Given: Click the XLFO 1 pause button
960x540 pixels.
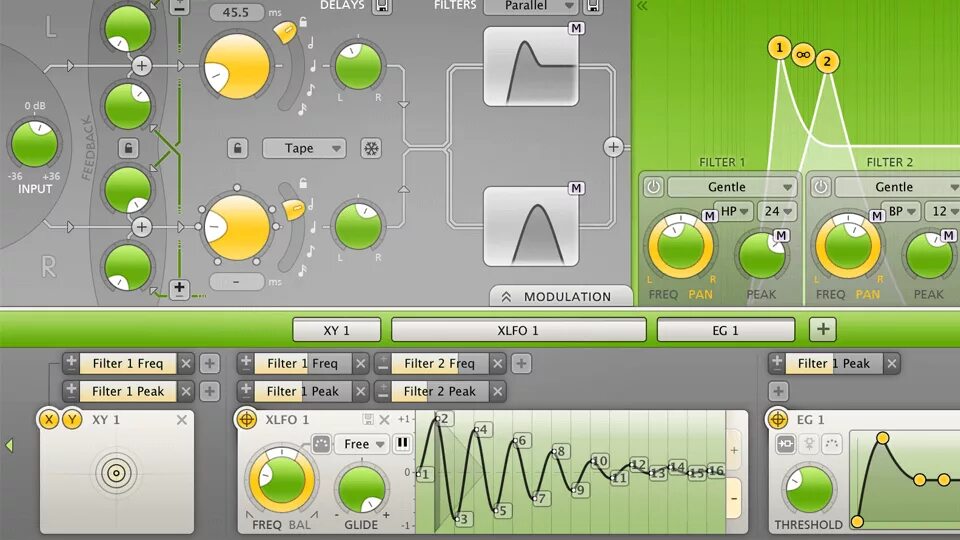Looking at the screenshot, I should click(x=402, y=443).
